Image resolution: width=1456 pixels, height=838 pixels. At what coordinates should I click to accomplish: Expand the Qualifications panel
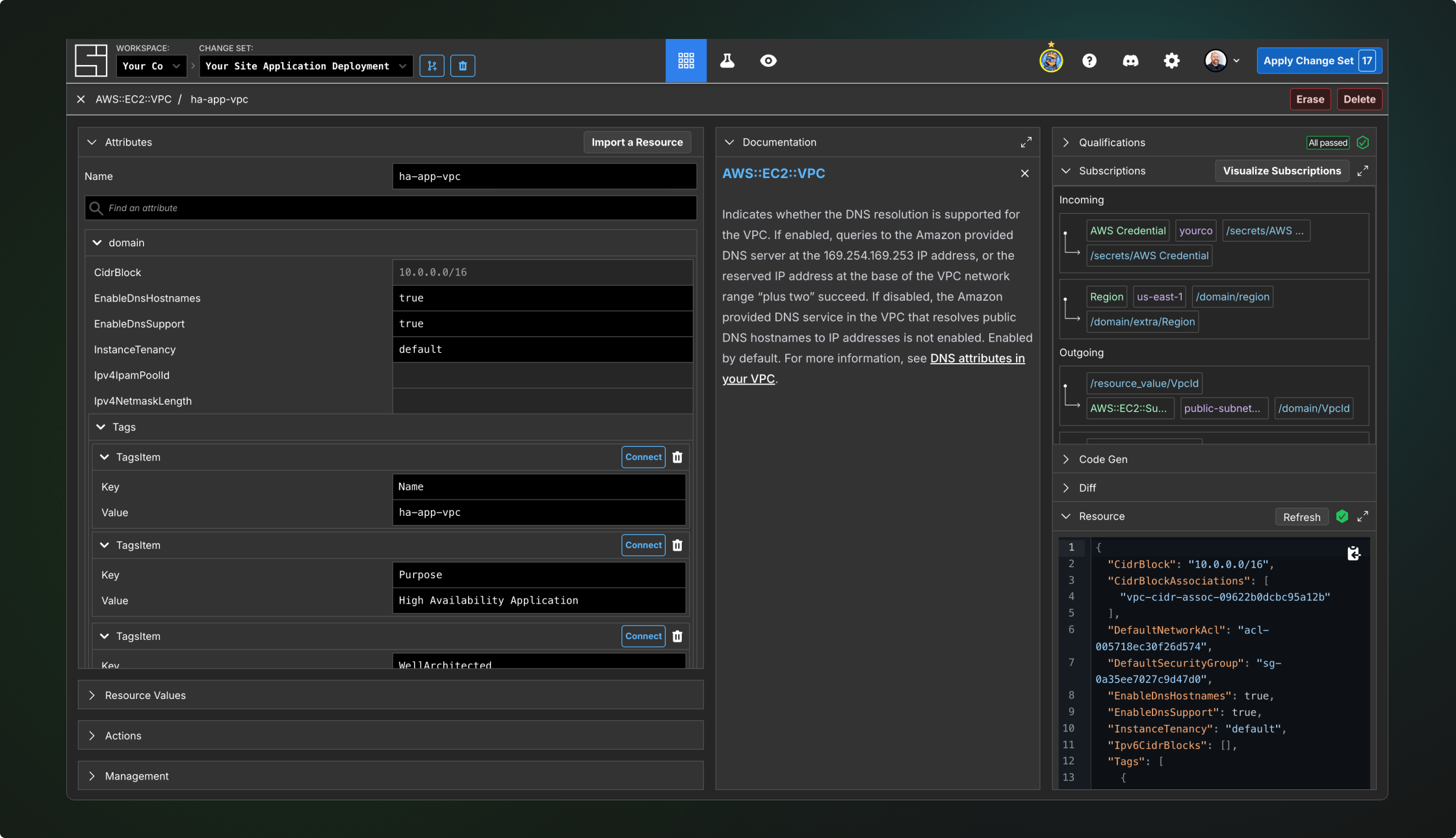click(1066, 142)
